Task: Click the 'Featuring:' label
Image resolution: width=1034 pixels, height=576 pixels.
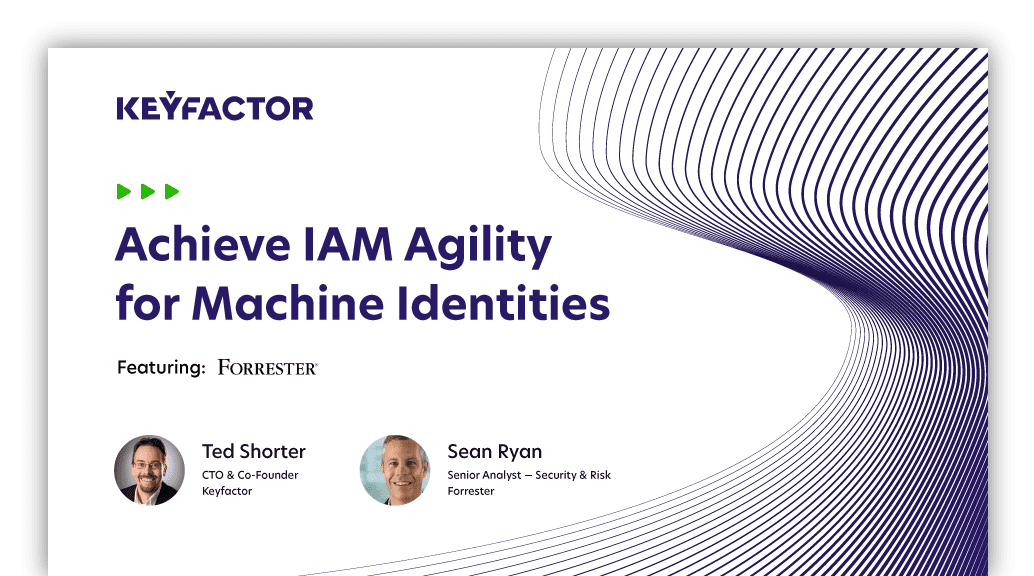Action: click(162, 368)
